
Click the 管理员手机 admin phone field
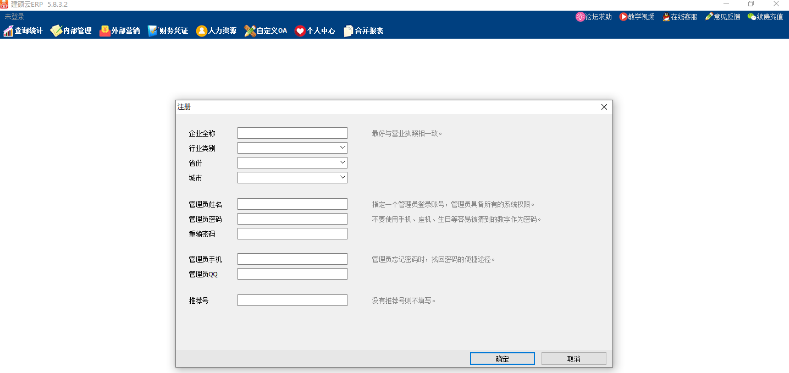point(292,259)
